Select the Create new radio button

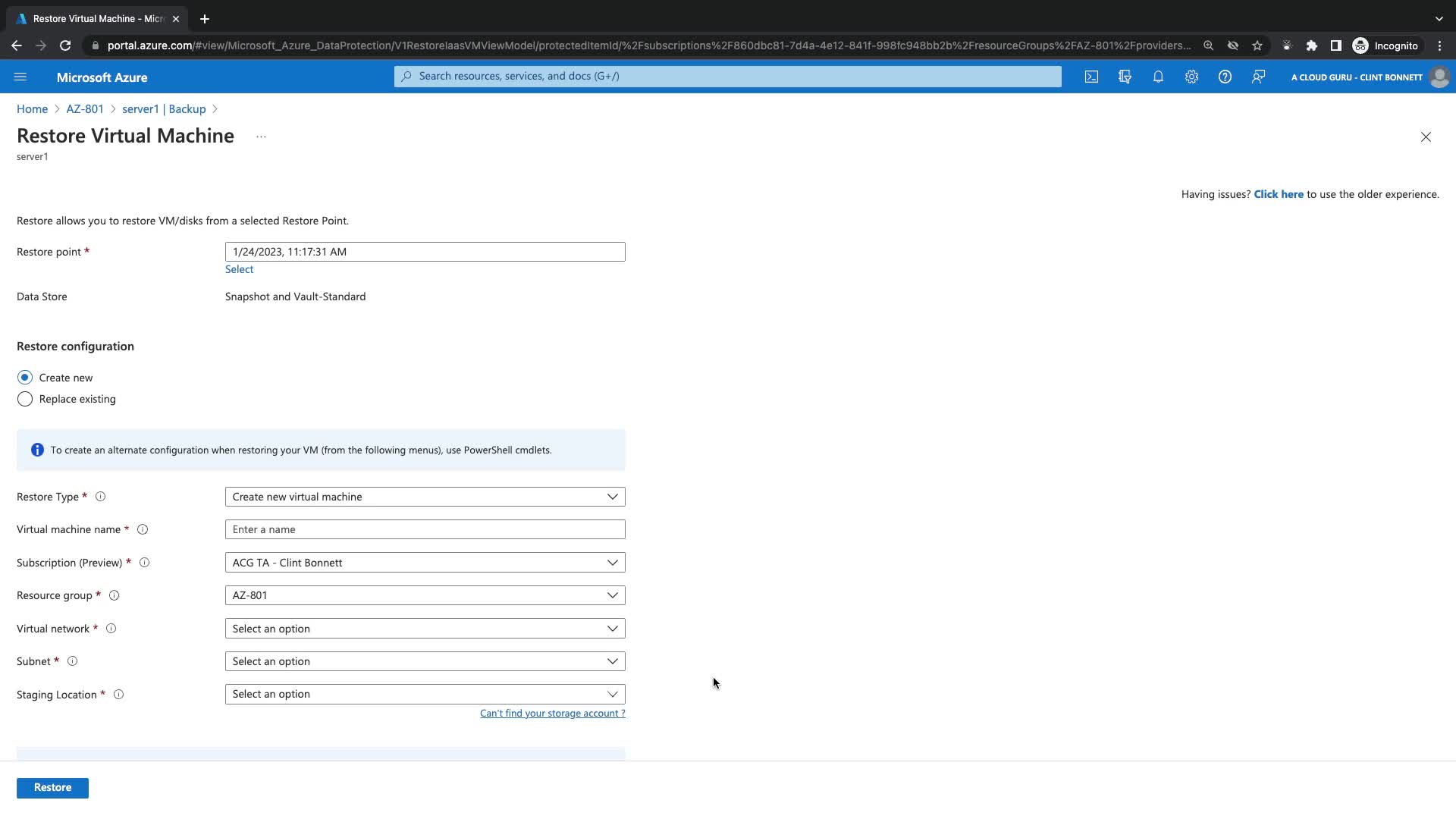(25, 378)
